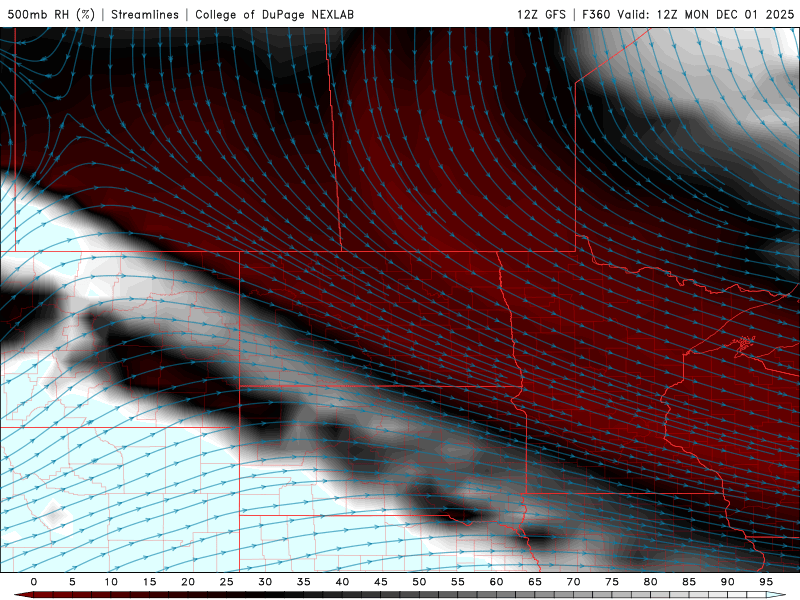Click the color bar label "0"

pyautogui.click(x=34, y=582)
